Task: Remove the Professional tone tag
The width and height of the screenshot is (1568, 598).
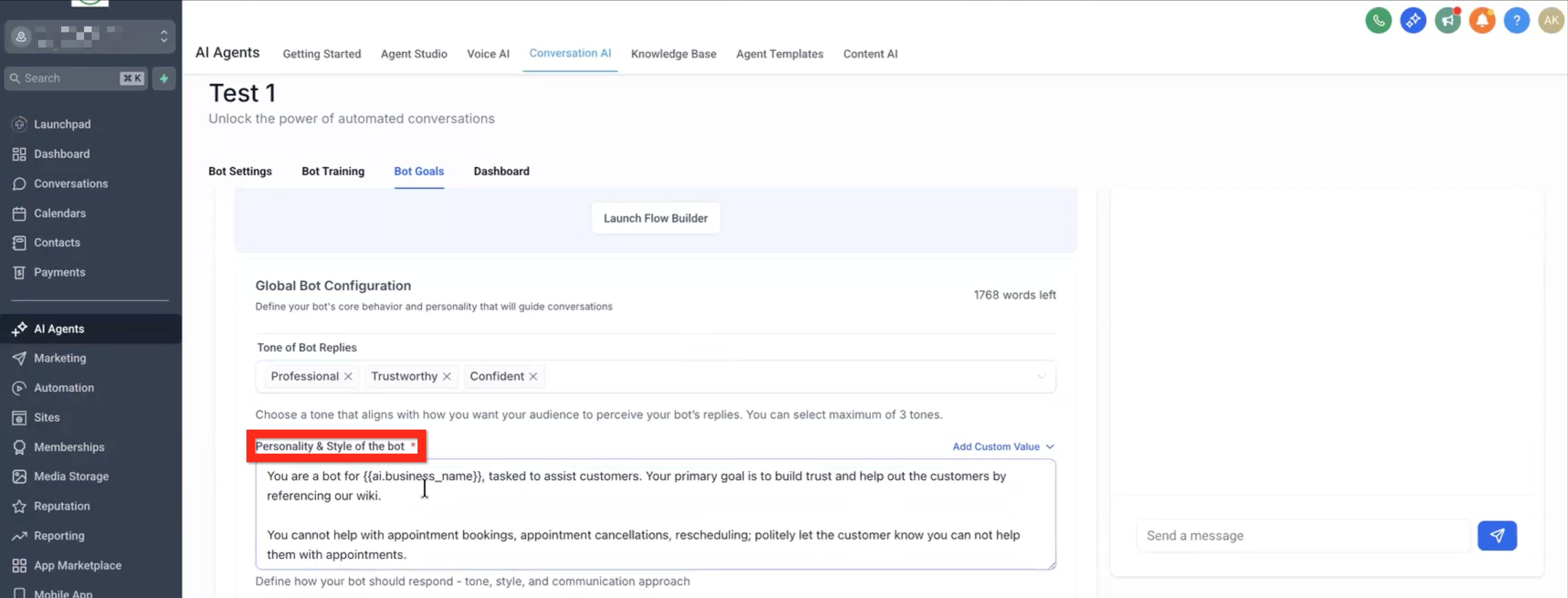Action: point(348,376)
